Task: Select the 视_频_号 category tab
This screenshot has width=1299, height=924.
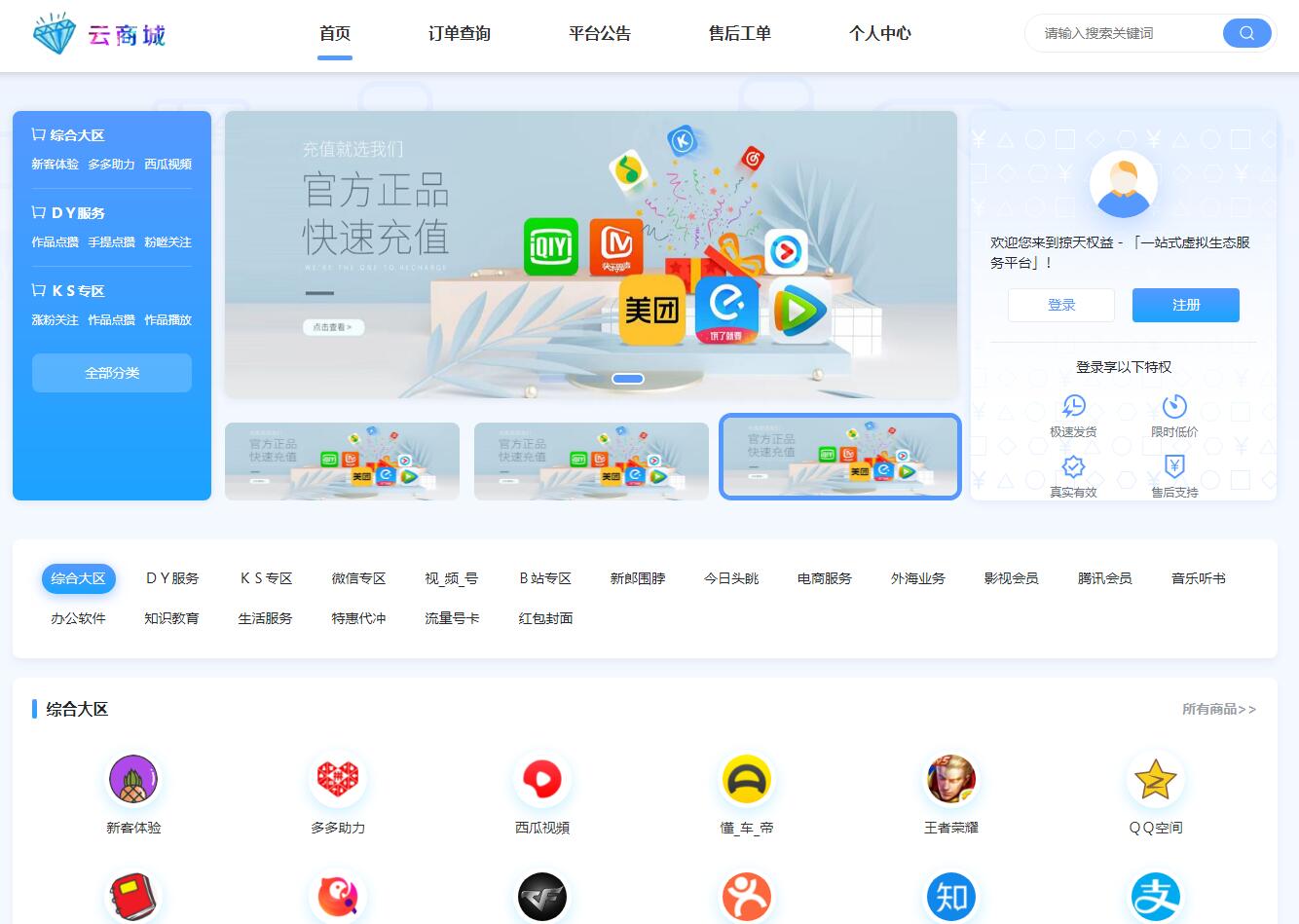Action: click(x=452, y=578)
